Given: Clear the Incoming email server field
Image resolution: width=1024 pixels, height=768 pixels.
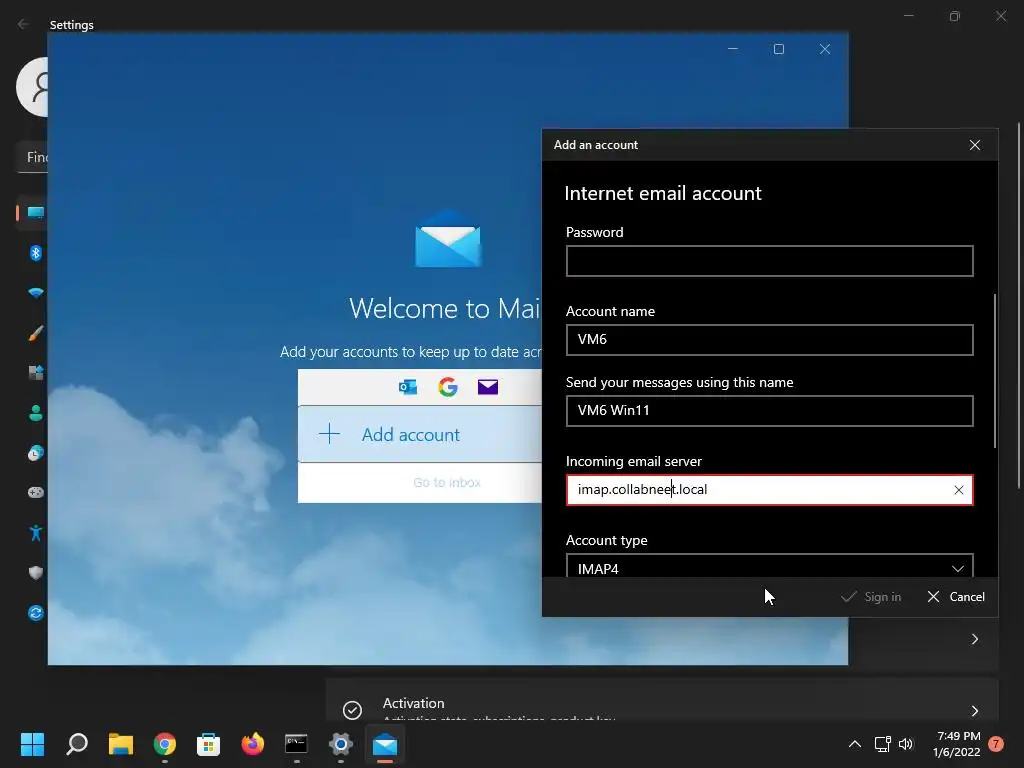Looking at the screenshot, I should pos(958,490).
